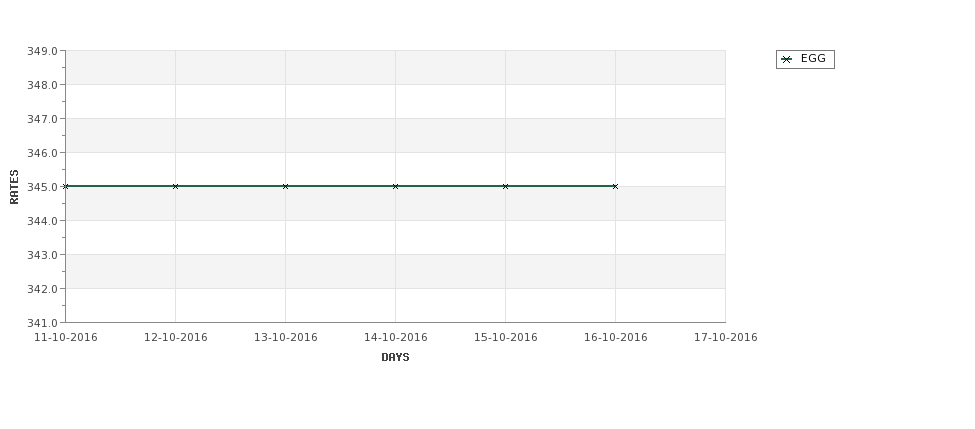Click the RATES axis title

(x=15, y=186)
